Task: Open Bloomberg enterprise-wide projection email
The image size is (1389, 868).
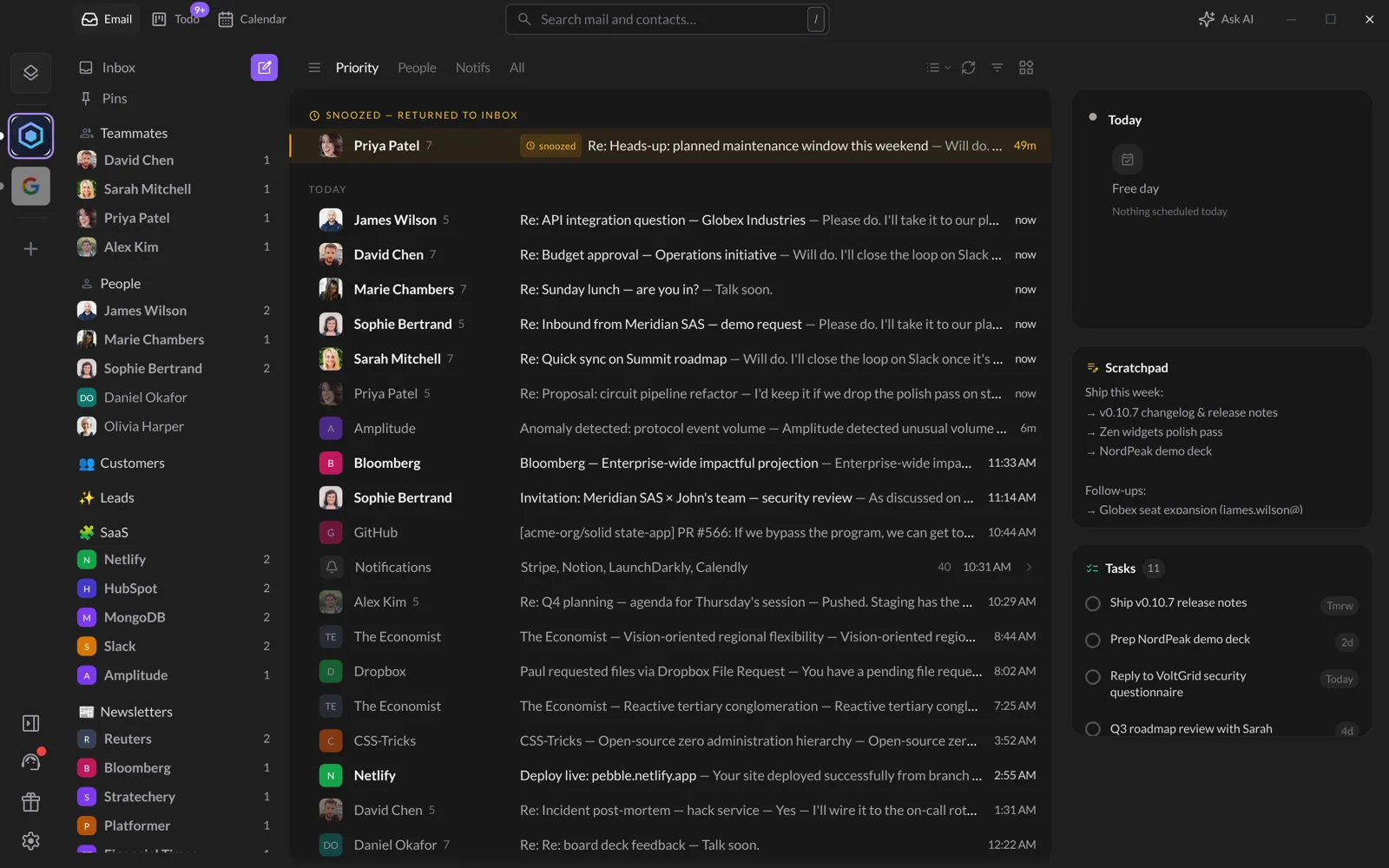Action: pos(670,464)
